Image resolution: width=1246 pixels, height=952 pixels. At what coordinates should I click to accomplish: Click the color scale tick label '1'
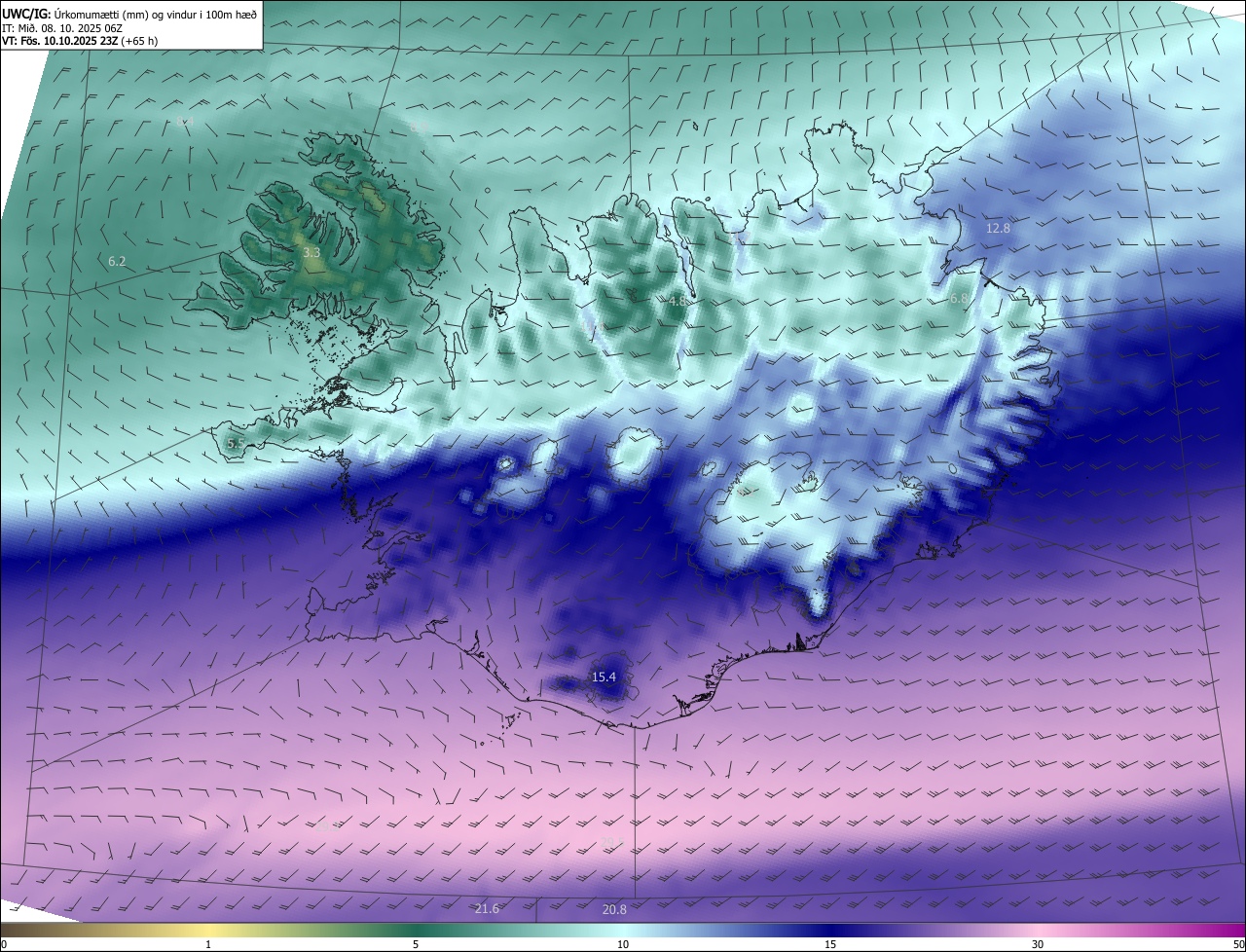point(208,944)
